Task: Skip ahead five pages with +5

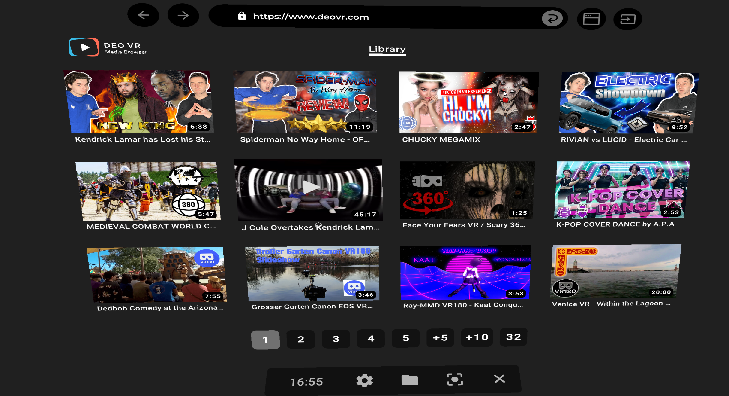Action: point(440,337)
